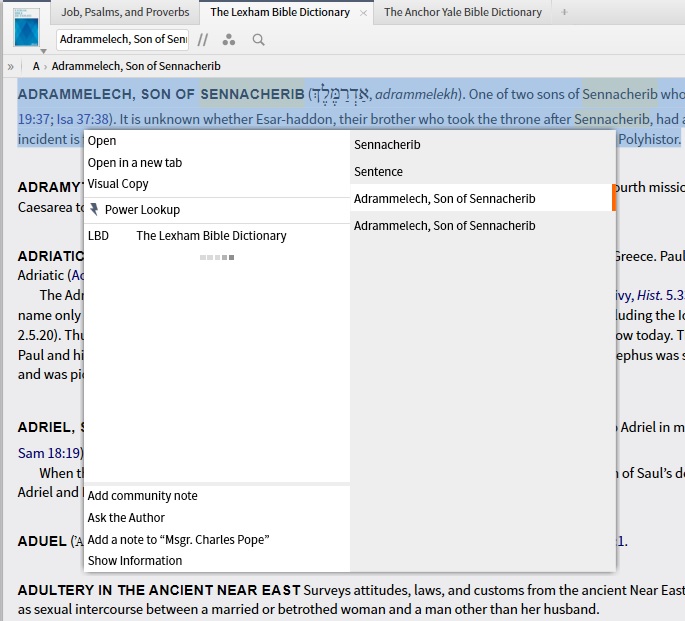Viewport: 685px width, 621px height.
Task: Switch to the Anchor Yale Bible Dictionary tab
Action: coord(463,12)
